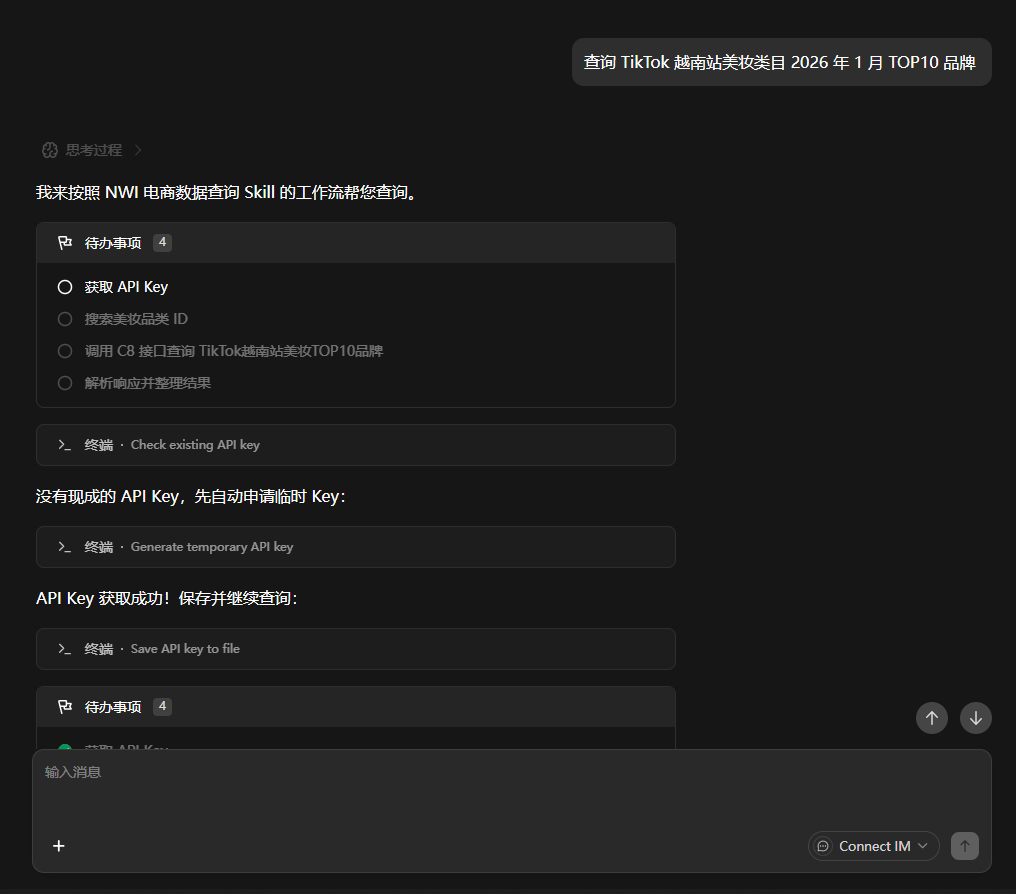Image resolution: width=1016 pixels, height=894 pixels.
Task: Click the plus attachment button
Action: (x=58, y=846)
